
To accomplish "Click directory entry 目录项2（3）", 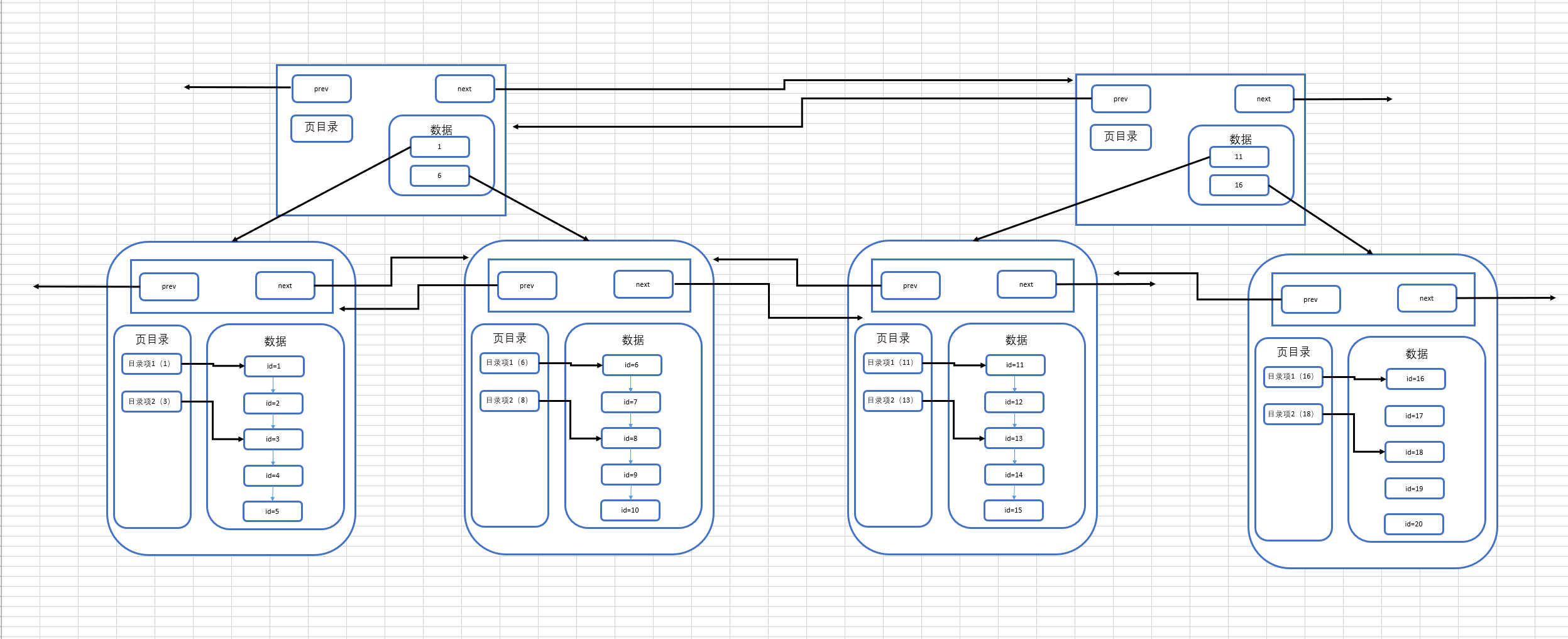I will 151,402.
